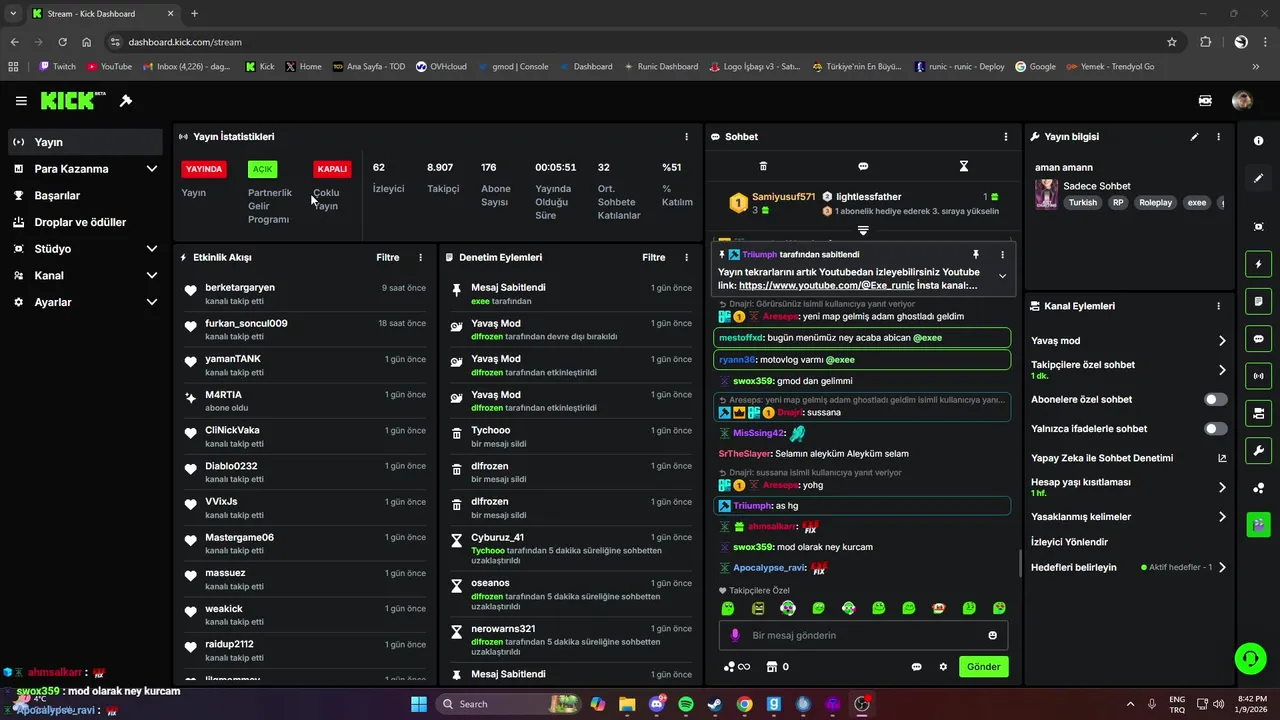Open Yayın İstatistikleri three-dot menu
The image size is (1280, 720).
tap(686, 137)
